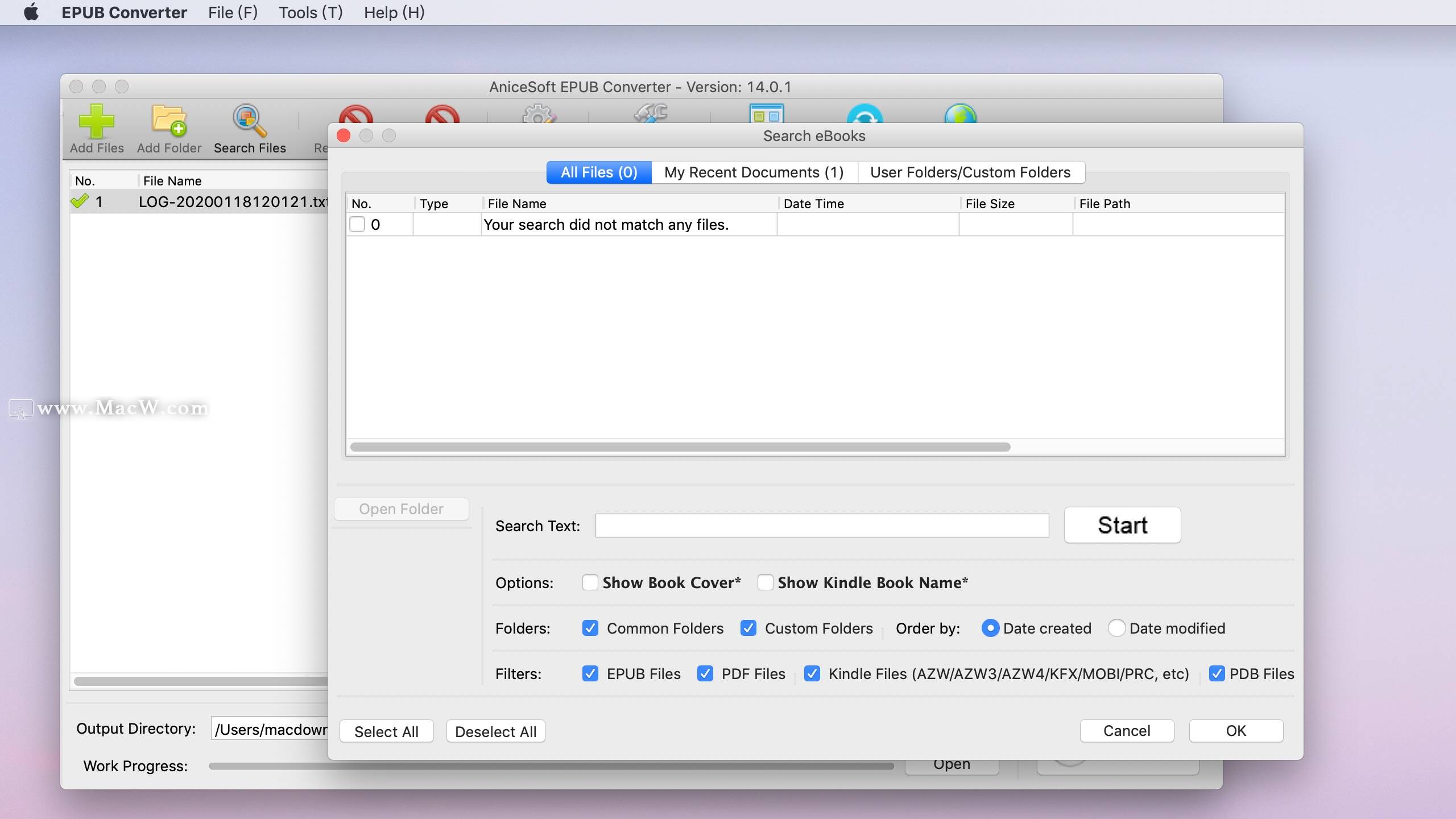Viewport: 1456px width, 819px height.
Task: Disable the PDF Files filter
Action: tap(705, 674)
